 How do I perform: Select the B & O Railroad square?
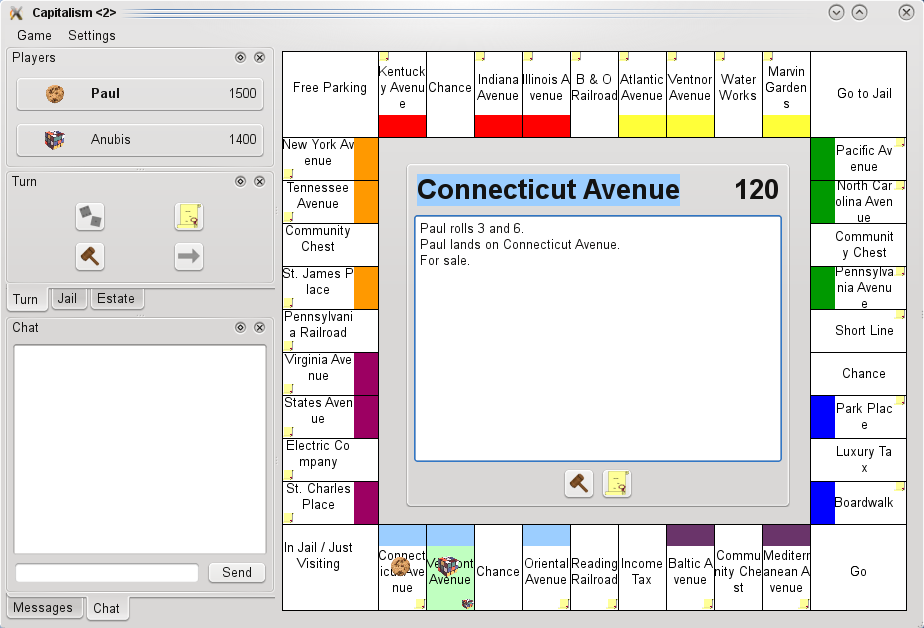[594, 94]
